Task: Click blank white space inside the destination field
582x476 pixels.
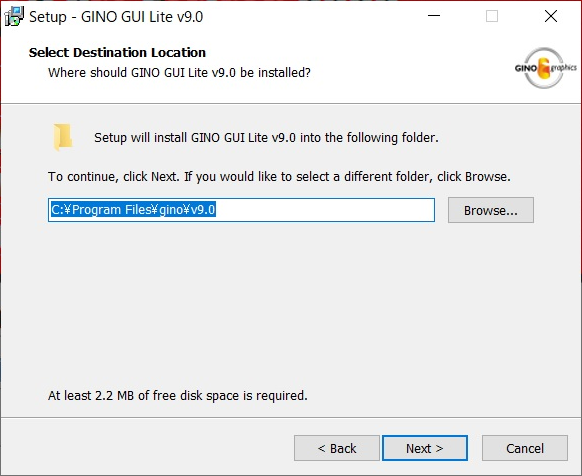Action: [x=324, y=210]
